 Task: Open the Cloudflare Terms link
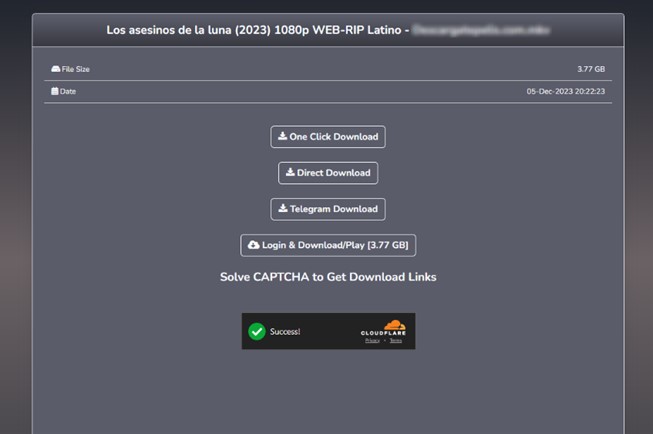pos(396,341)
